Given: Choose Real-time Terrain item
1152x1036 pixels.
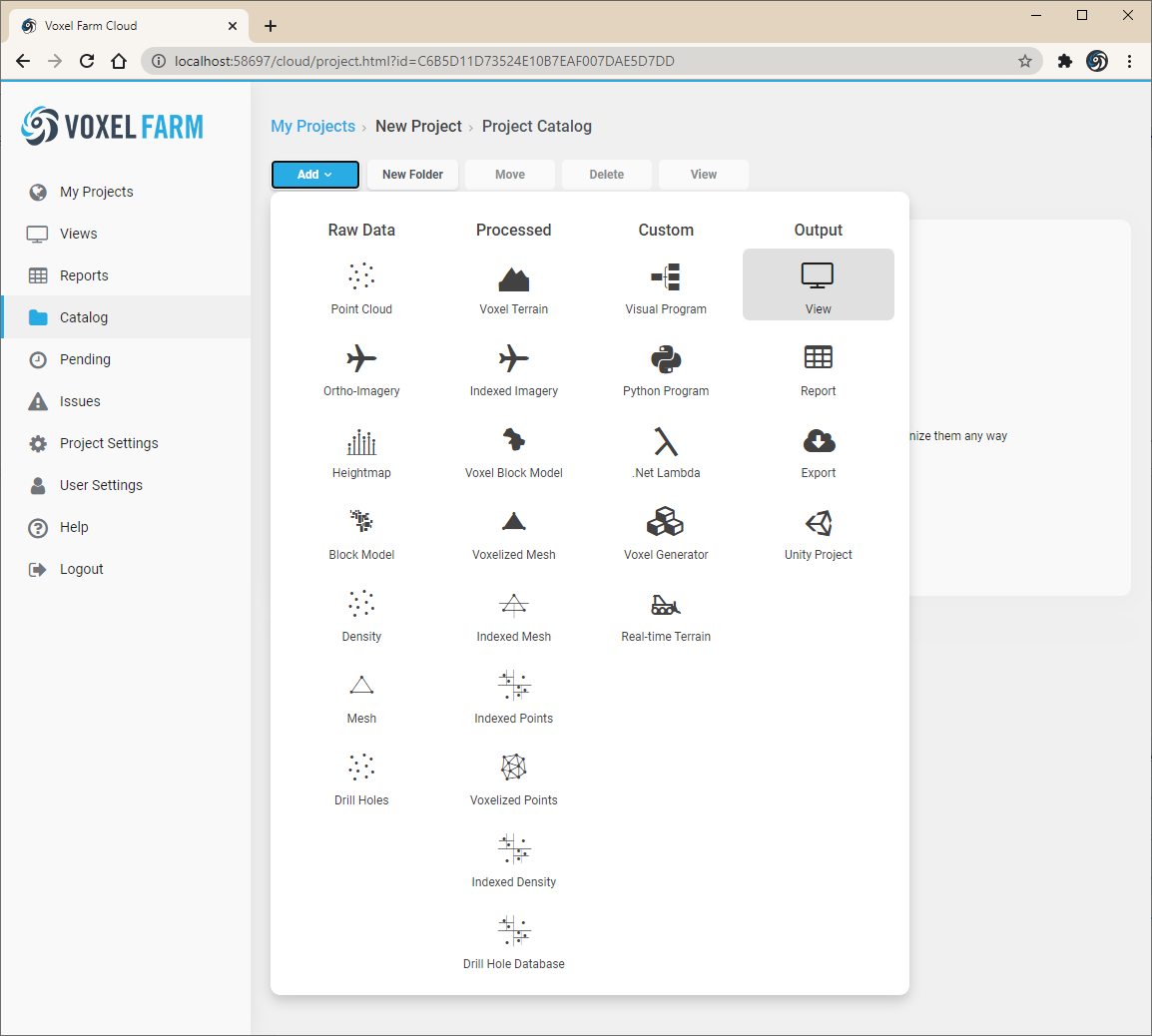Looking at the screenshot, I should tap(666, 616).
